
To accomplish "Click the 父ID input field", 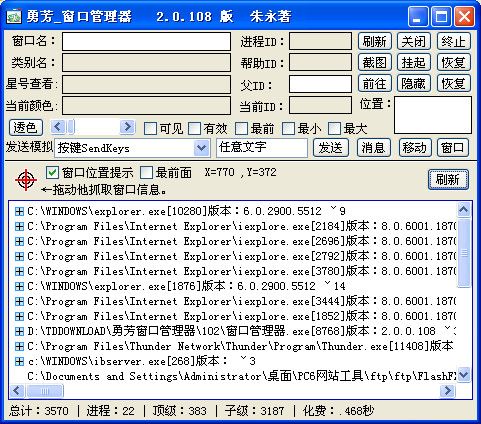I will click(320, 84).
